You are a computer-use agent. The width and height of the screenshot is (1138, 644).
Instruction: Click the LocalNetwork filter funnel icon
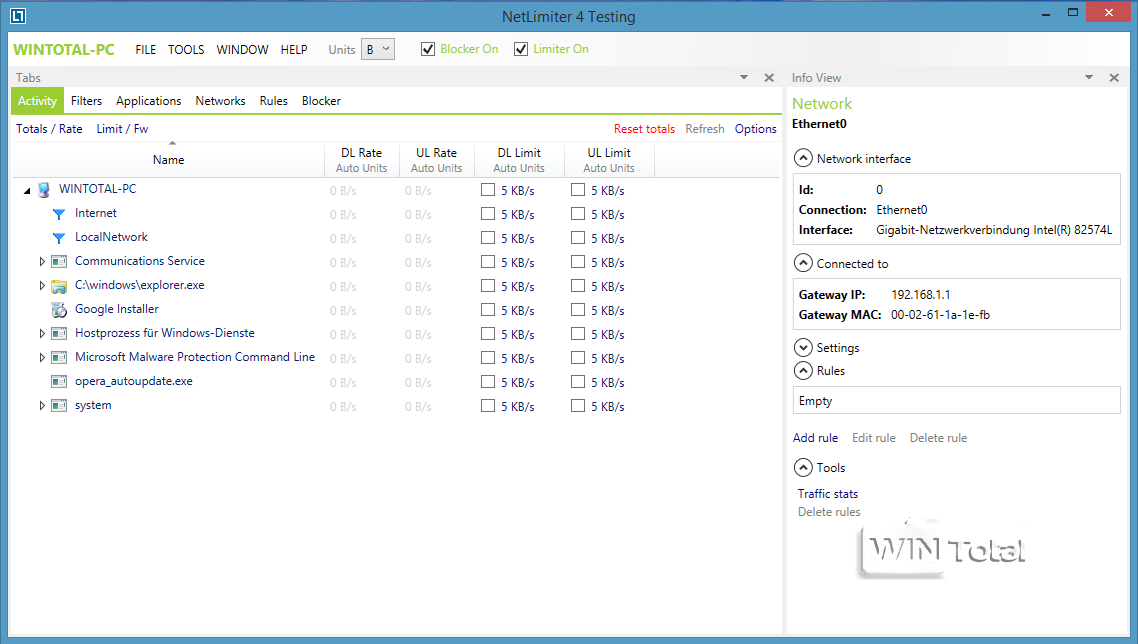[x=58, y=238]
